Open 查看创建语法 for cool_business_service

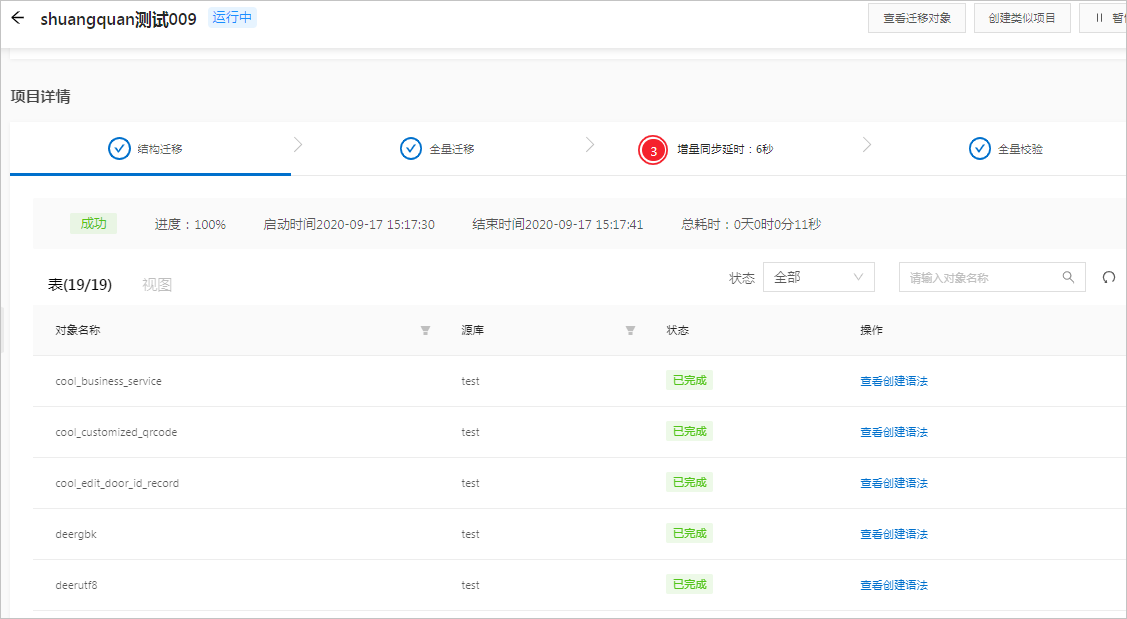click(893, 380)
